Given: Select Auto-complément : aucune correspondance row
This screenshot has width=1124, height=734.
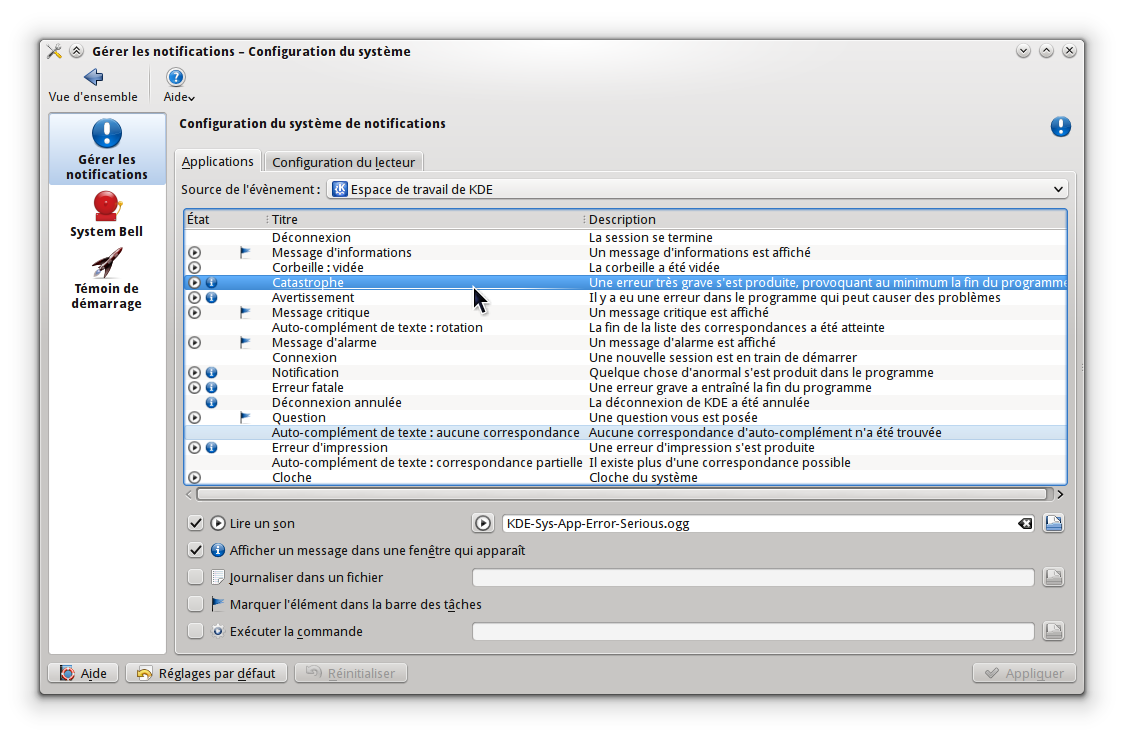Looking at the screenshot, I should click(625, 433).
